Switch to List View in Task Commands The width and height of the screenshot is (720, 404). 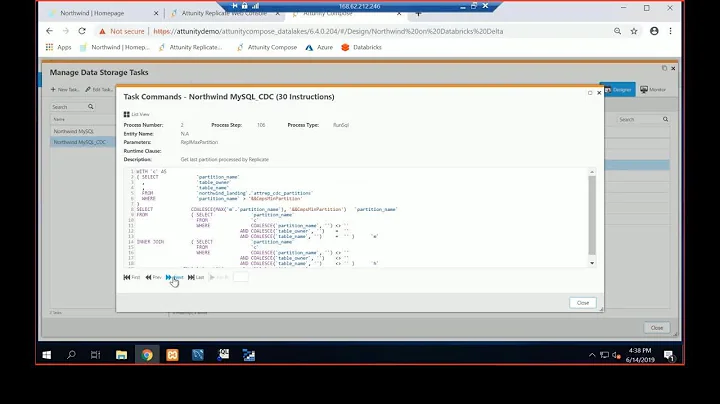coord(136,114)
